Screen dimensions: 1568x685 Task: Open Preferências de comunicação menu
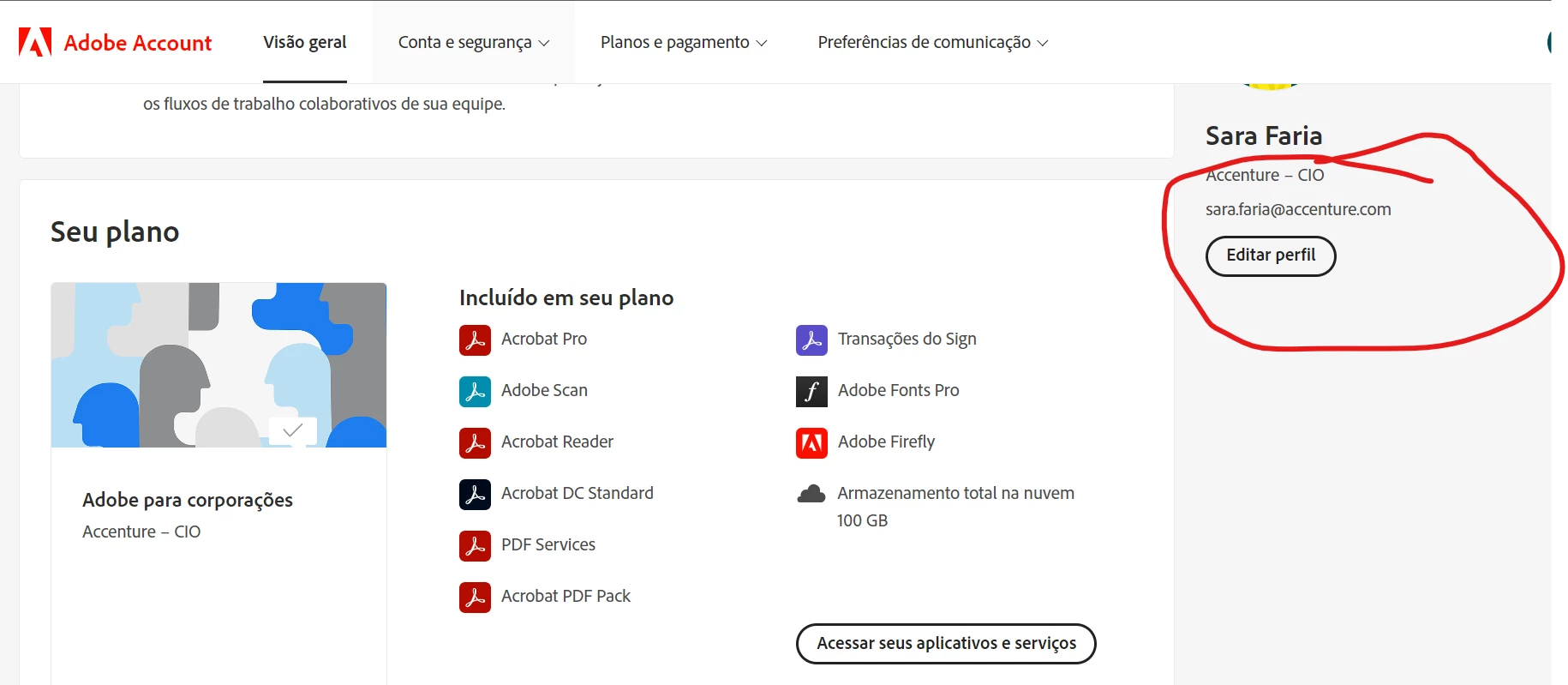click(933, 42)
